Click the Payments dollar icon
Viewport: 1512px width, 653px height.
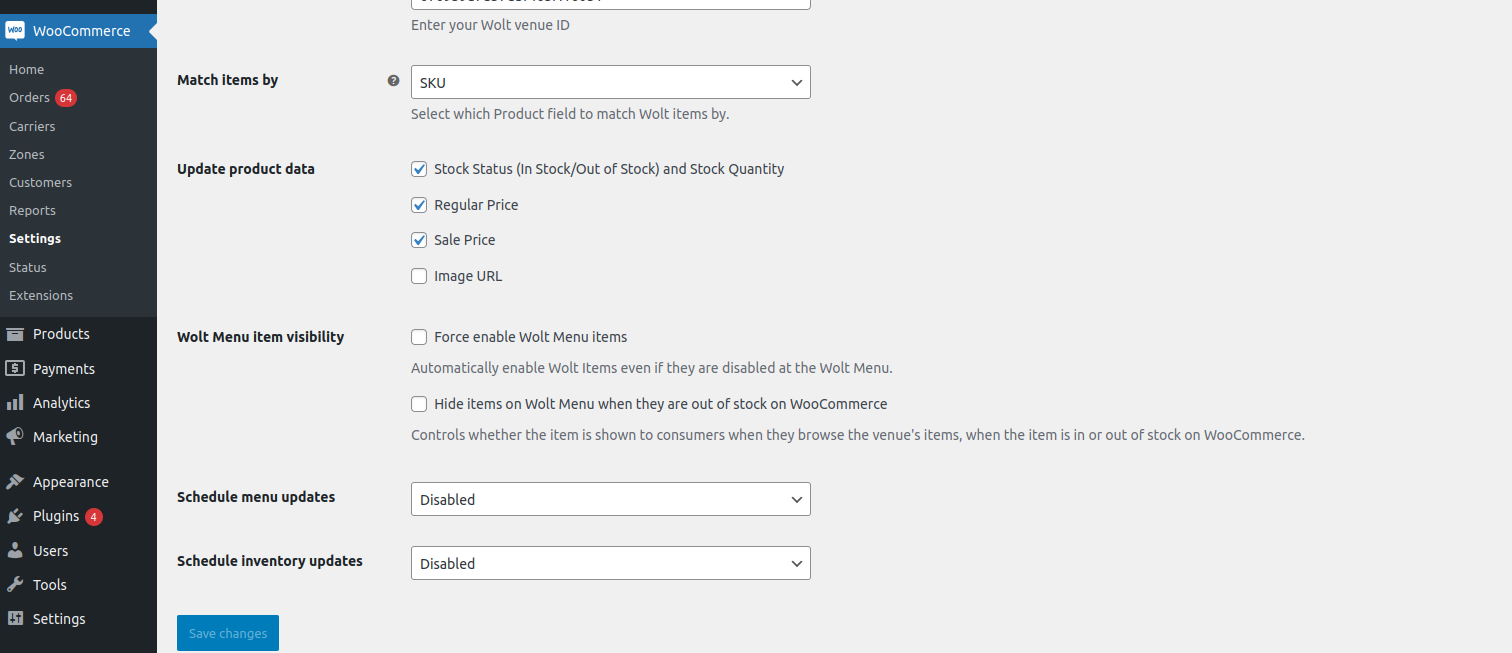click(x=15, y=368)
